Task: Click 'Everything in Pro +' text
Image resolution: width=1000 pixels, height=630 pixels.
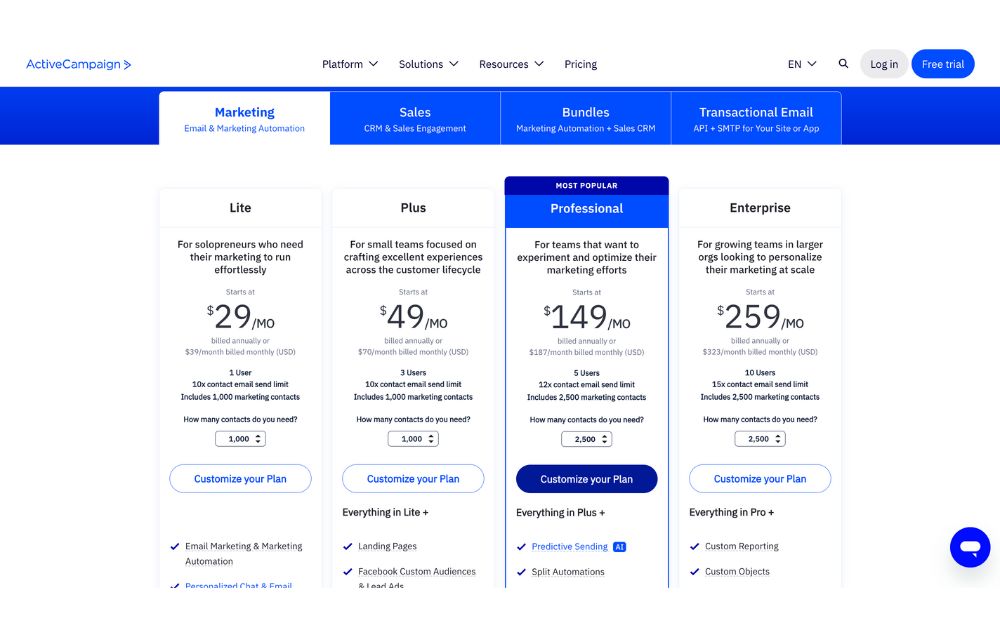Action: click(732, 513)
